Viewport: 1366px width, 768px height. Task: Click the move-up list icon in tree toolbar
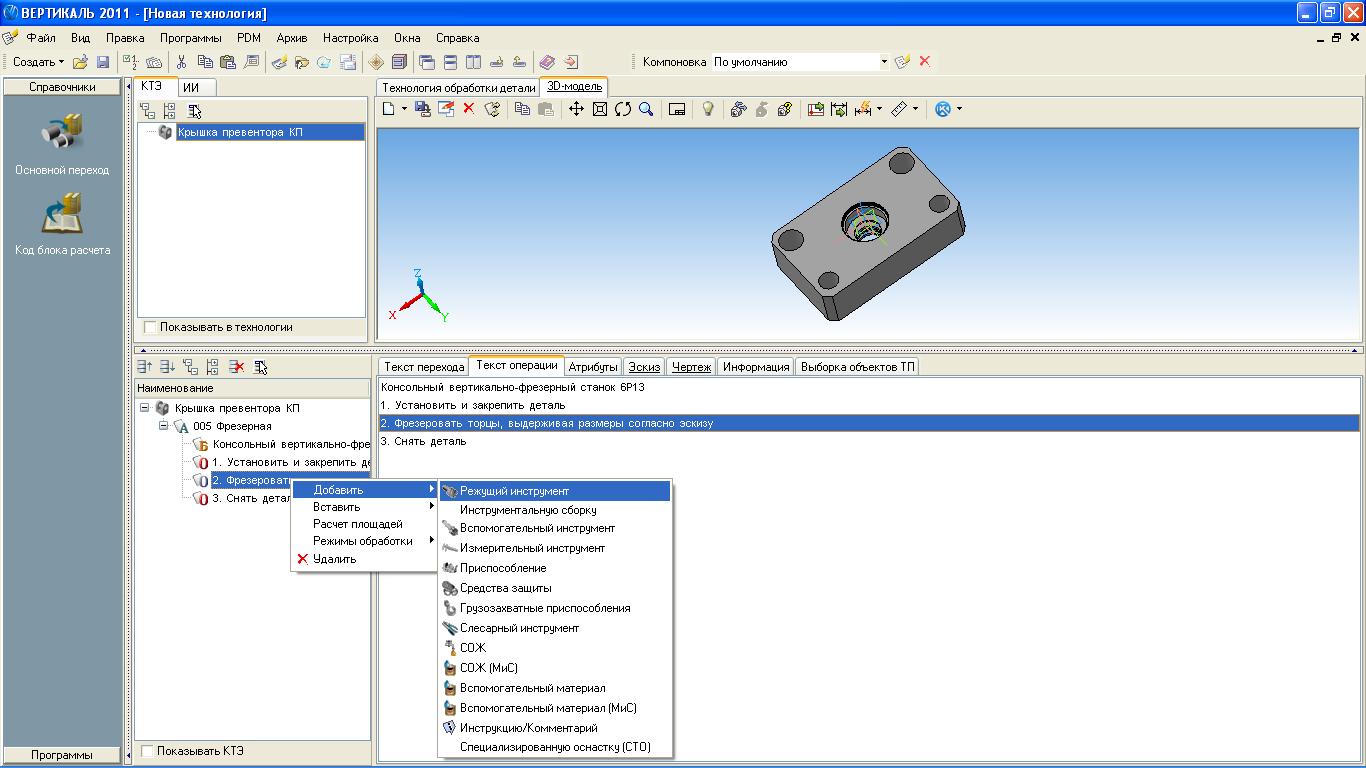(x=145, y=367)
